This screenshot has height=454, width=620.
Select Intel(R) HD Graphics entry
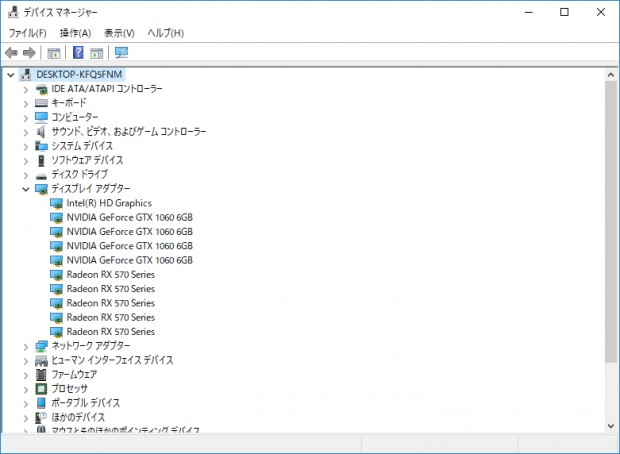(x=109, y=203)
